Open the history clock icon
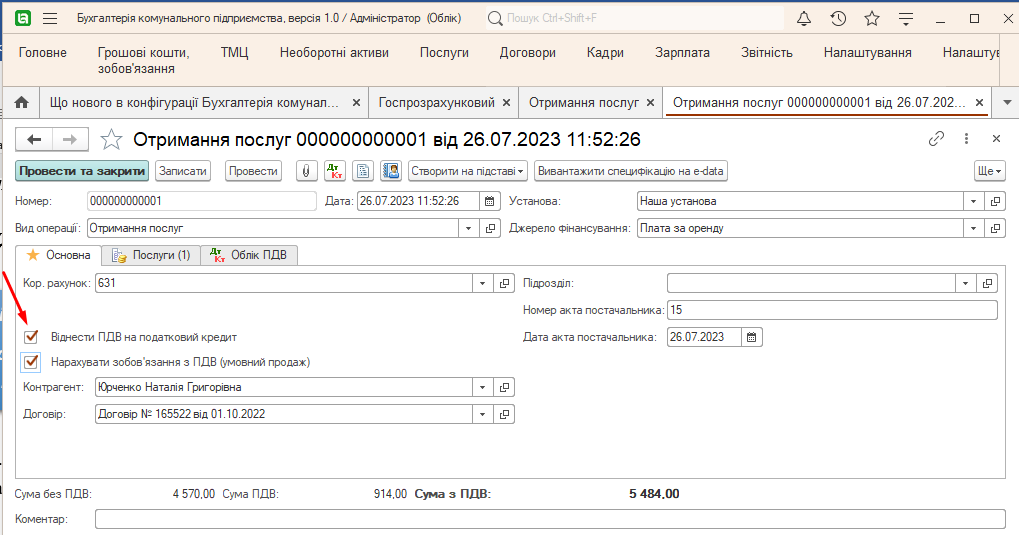Image resolution: width=1019 pixels, height=535 pixels. click(x=838, y=19)
